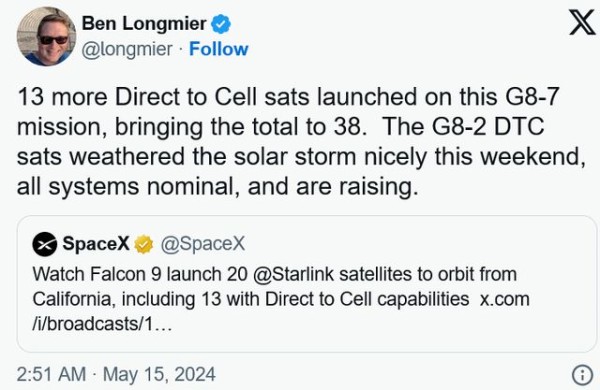This screenshot has height=390, width=600.
Task: Click the tweet line mentioning G8-7
Action: (x=289, y=97)
